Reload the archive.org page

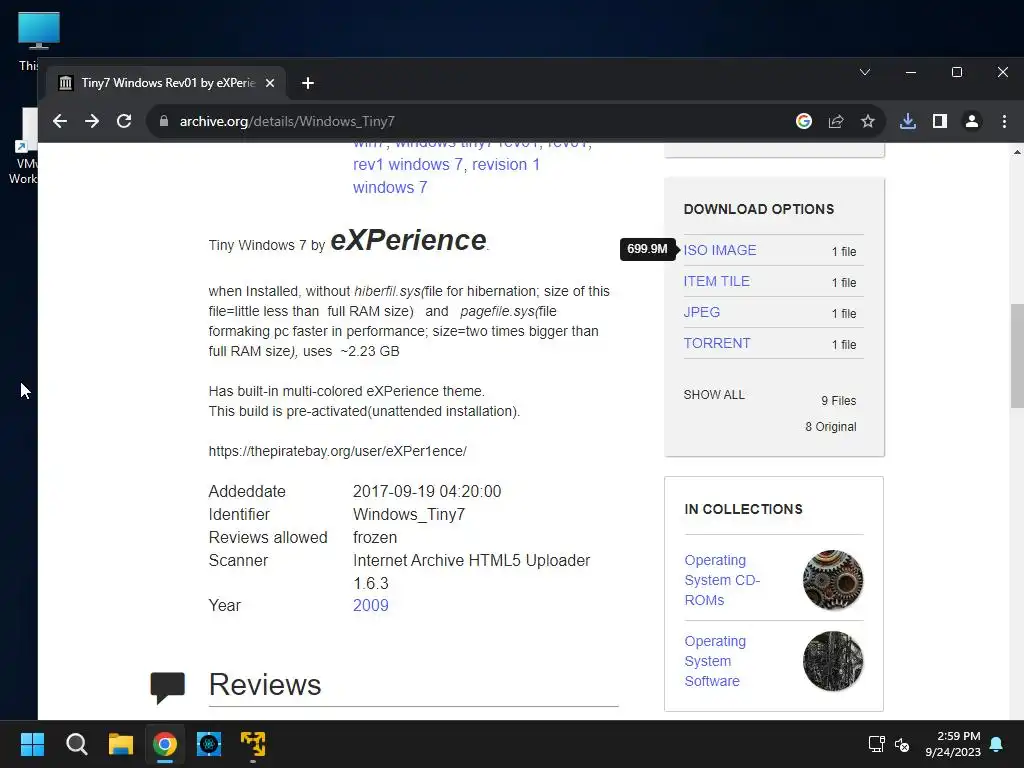point(124,121)
